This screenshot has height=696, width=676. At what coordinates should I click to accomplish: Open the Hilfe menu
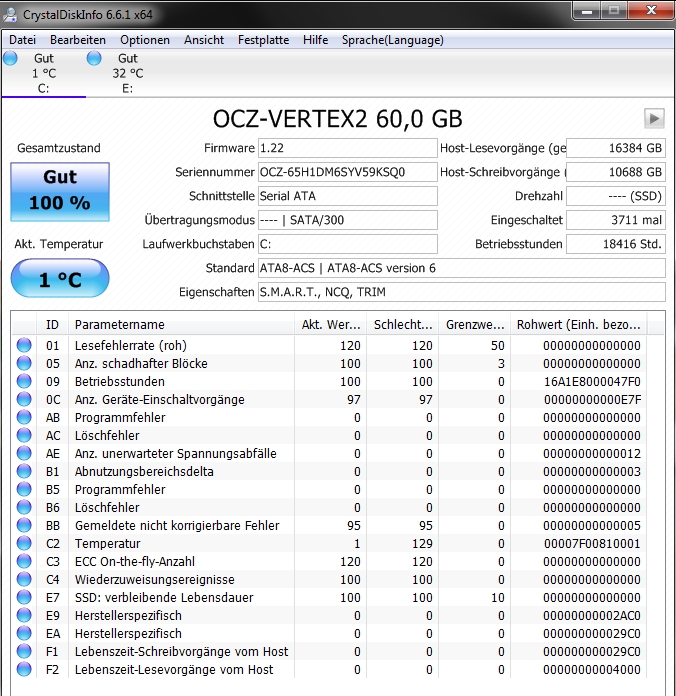315,40
